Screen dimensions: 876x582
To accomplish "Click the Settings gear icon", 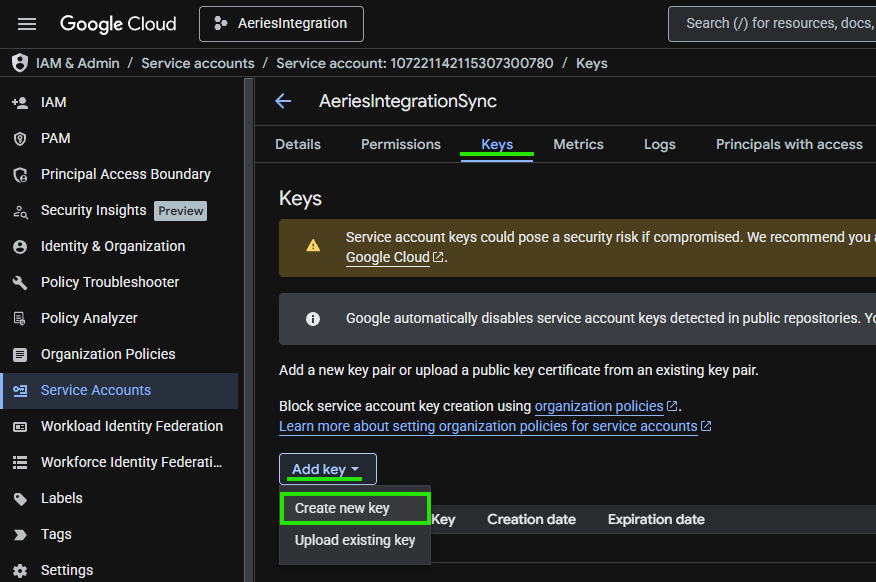I will click(20, 570).
